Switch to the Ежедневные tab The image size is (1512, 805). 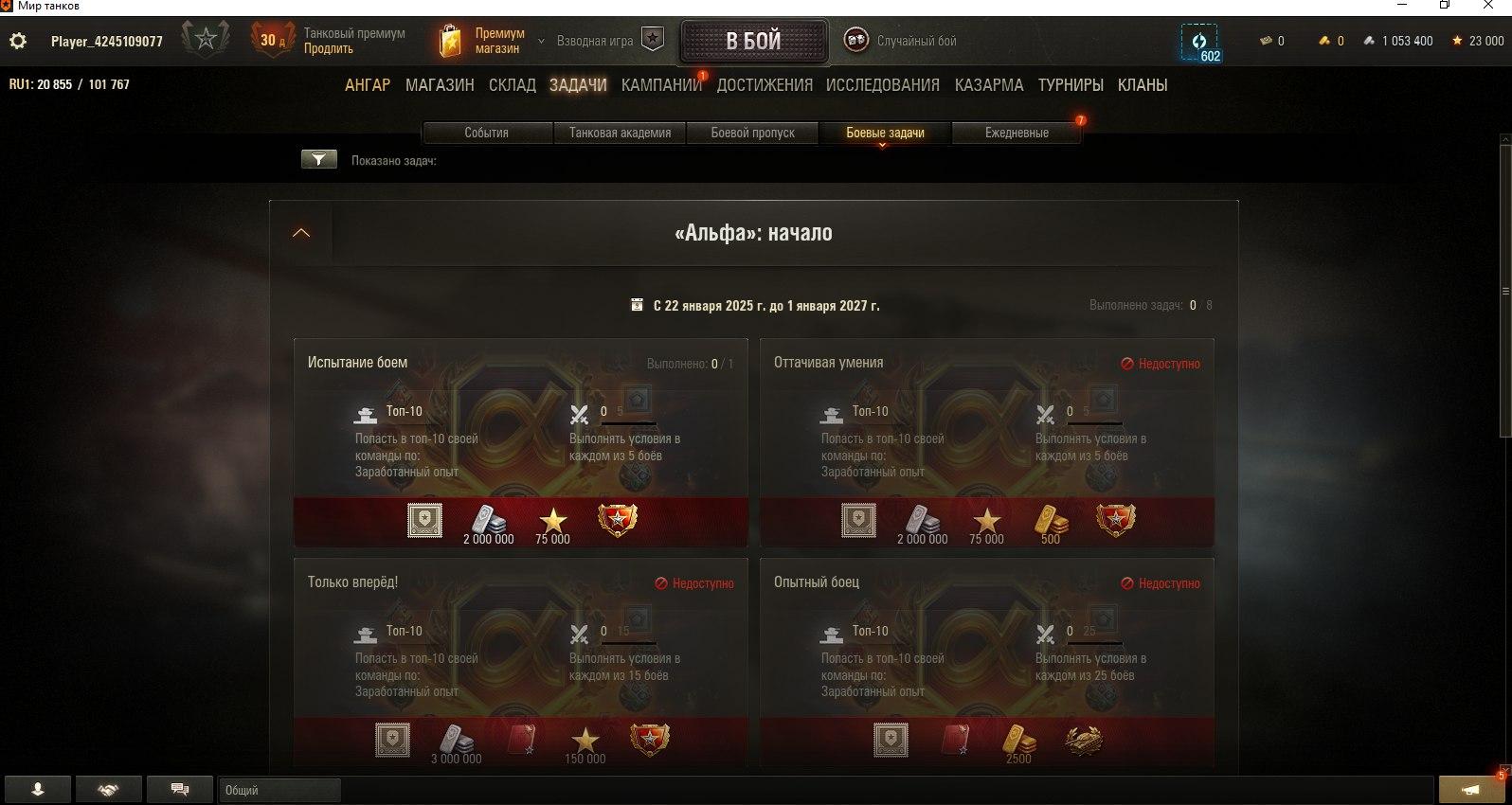1017,133
